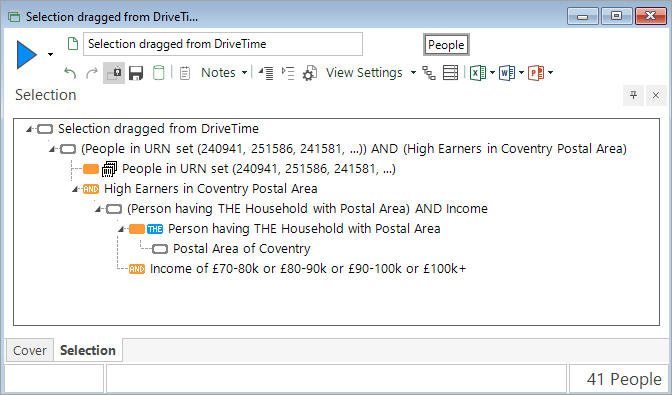Export to Excel icon
672x395 pixels.
pos(478,73)
